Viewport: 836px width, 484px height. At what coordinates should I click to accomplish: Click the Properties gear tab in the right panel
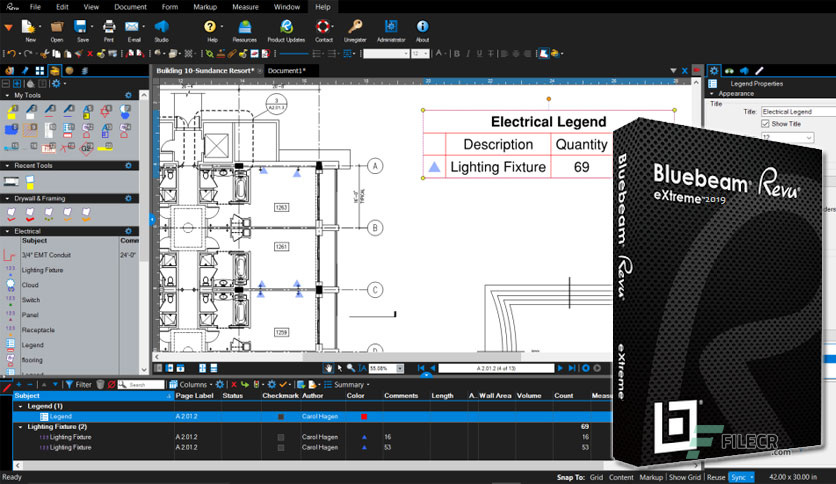point(714,70)
